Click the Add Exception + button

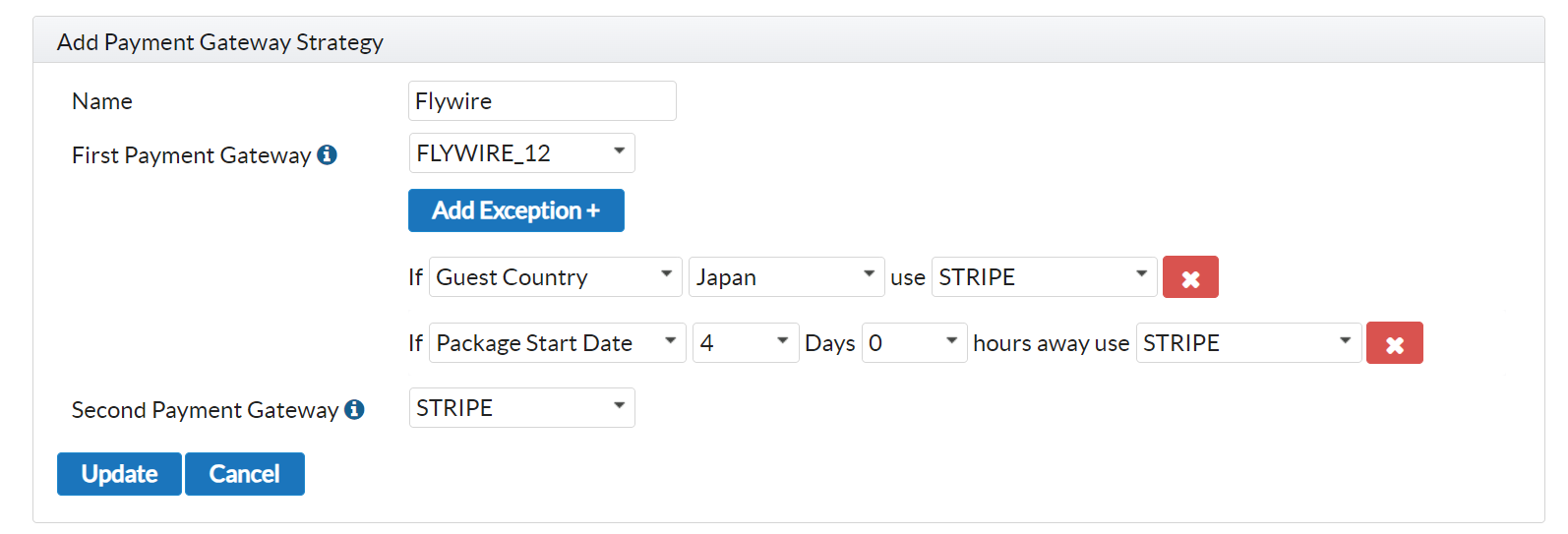[515, 210]
